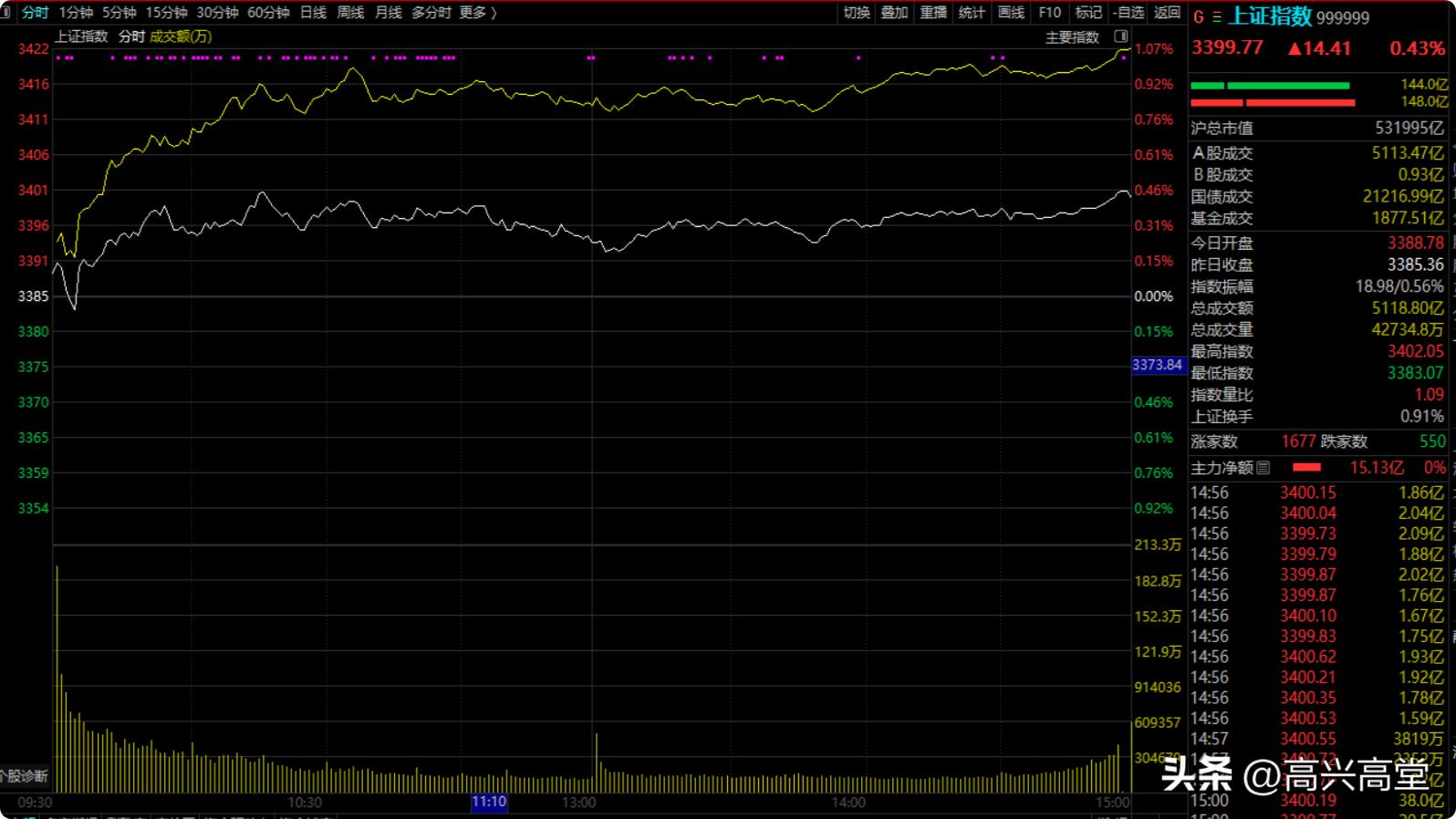Open F10 company information
The image size is (1456, 819).
point(1050,13)
